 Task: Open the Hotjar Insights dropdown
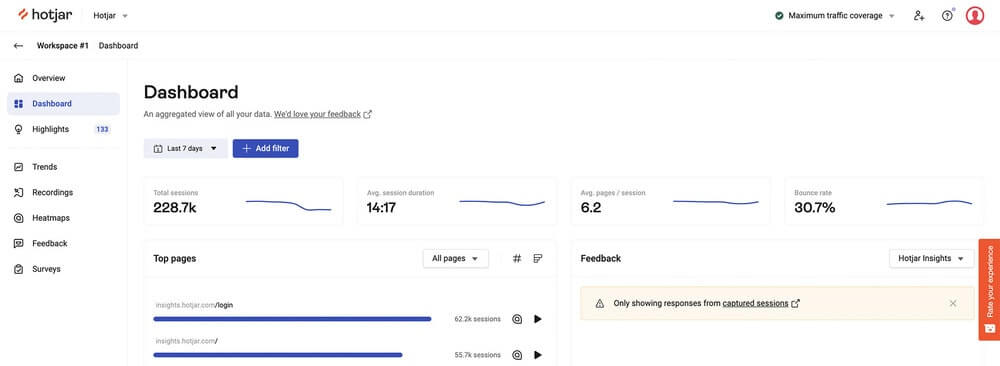click(x=931, y=258)
